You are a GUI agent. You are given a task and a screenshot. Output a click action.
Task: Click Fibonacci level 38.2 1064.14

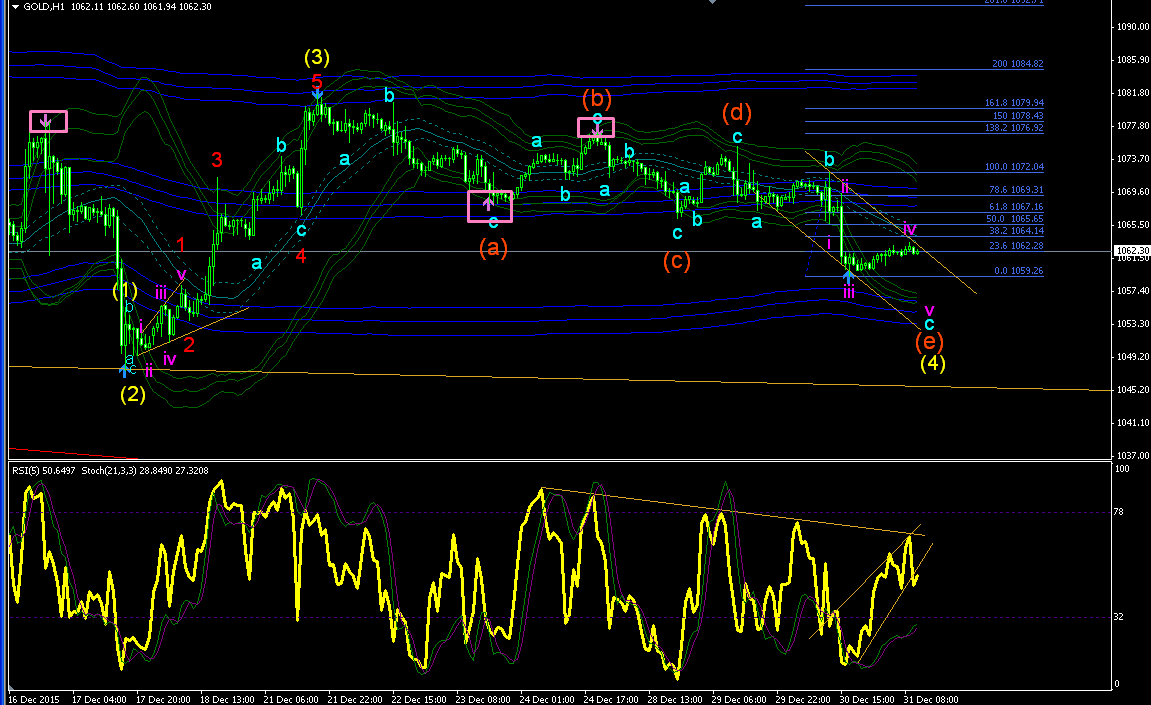click(1016, 231)
